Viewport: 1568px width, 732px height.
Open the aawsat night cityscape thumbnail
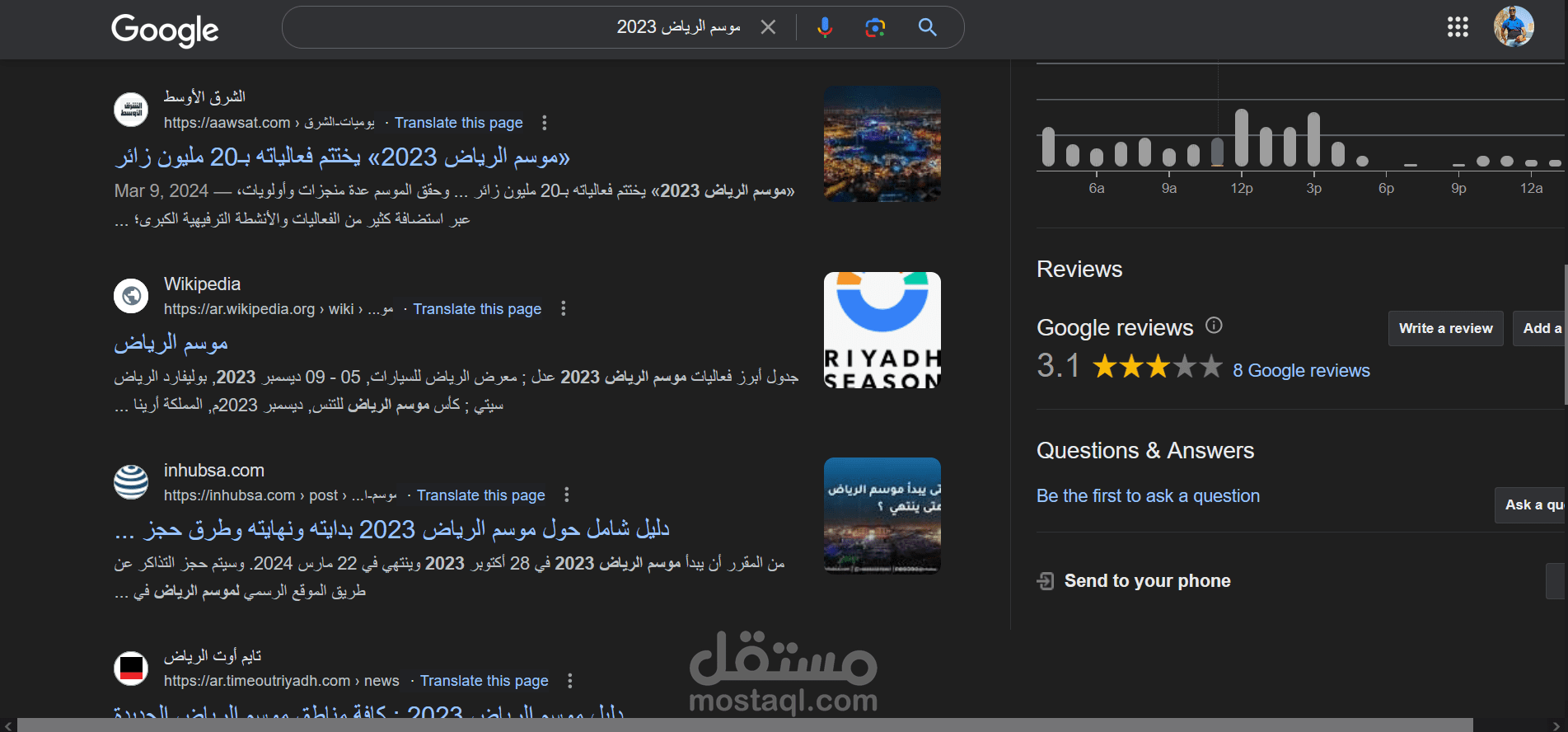(x=882, y=144)
